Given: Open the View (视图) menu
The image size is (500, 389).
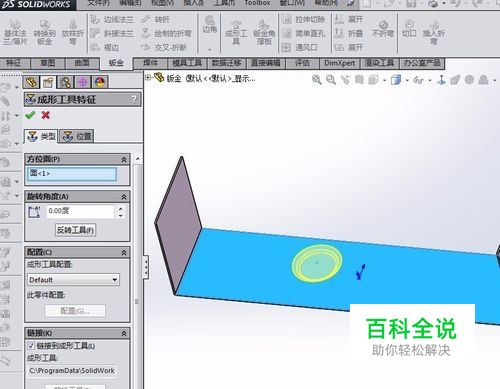Looking at the screenshot, I should pyautogui.click(x=162, y=3).
